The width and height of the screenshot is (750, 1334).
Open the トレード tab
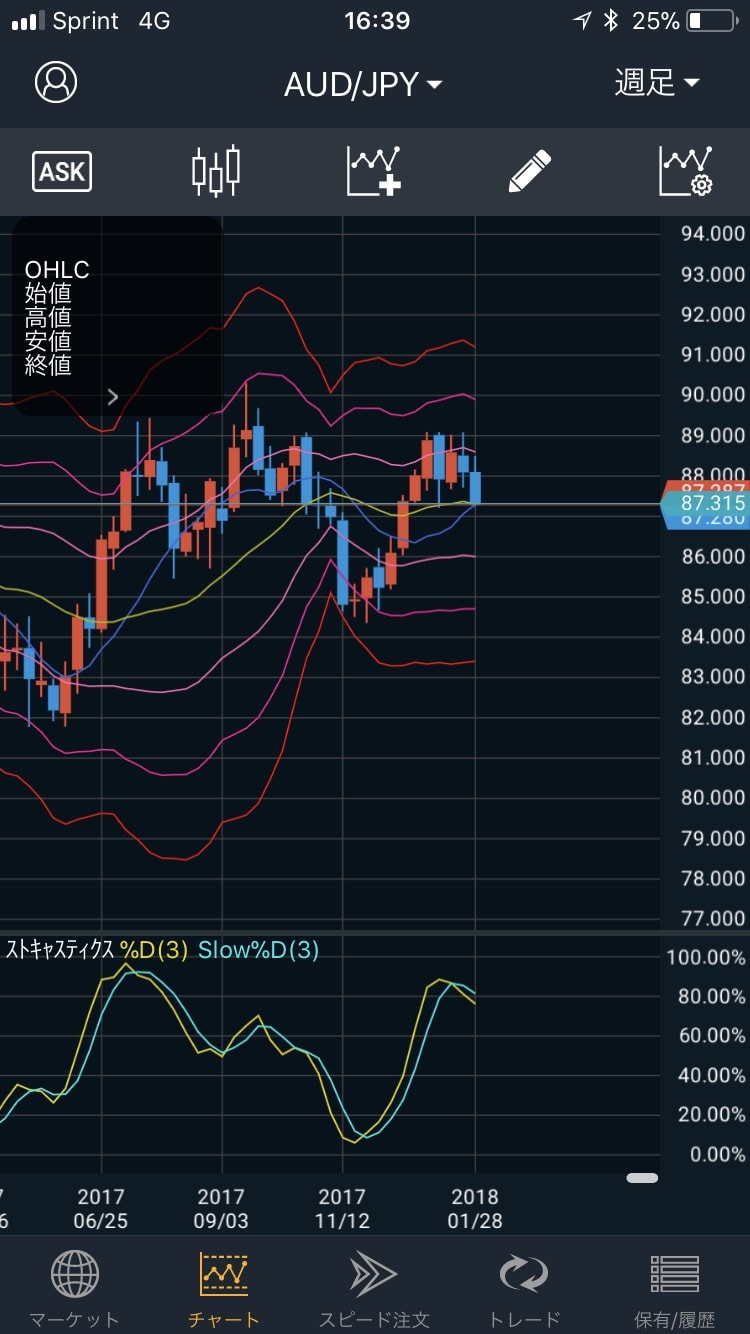click(525, 1291)
